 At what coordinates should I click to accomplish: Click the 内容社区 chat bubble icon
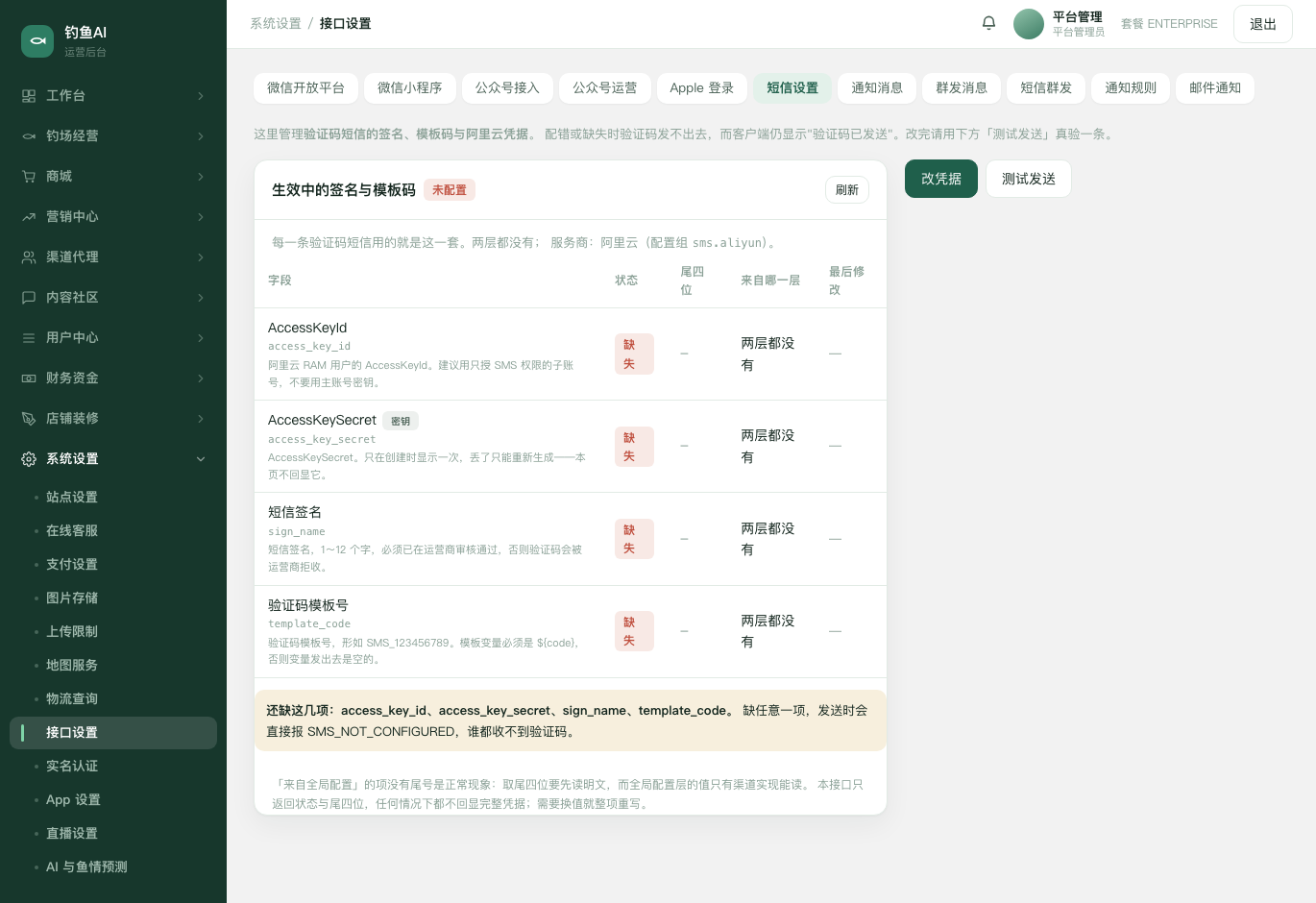[x=29, y=298]
